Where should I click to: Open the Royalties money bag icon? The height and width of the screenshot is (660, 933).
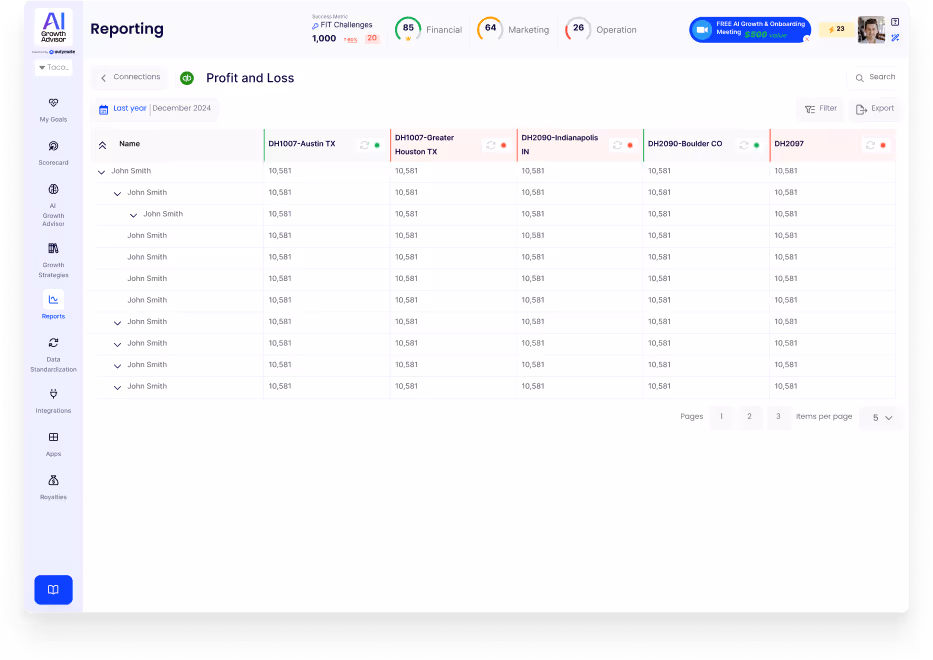tap(53, 480)
